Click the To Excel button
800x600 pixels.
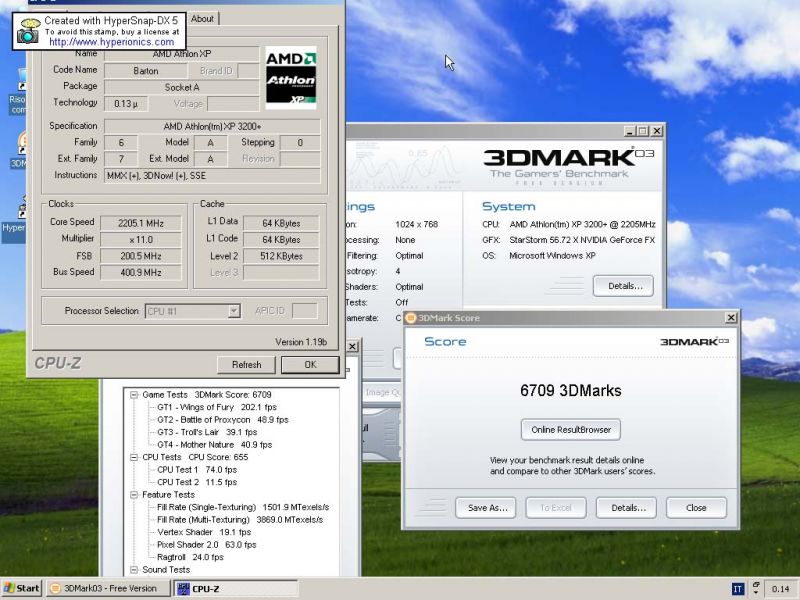point(556,508)
